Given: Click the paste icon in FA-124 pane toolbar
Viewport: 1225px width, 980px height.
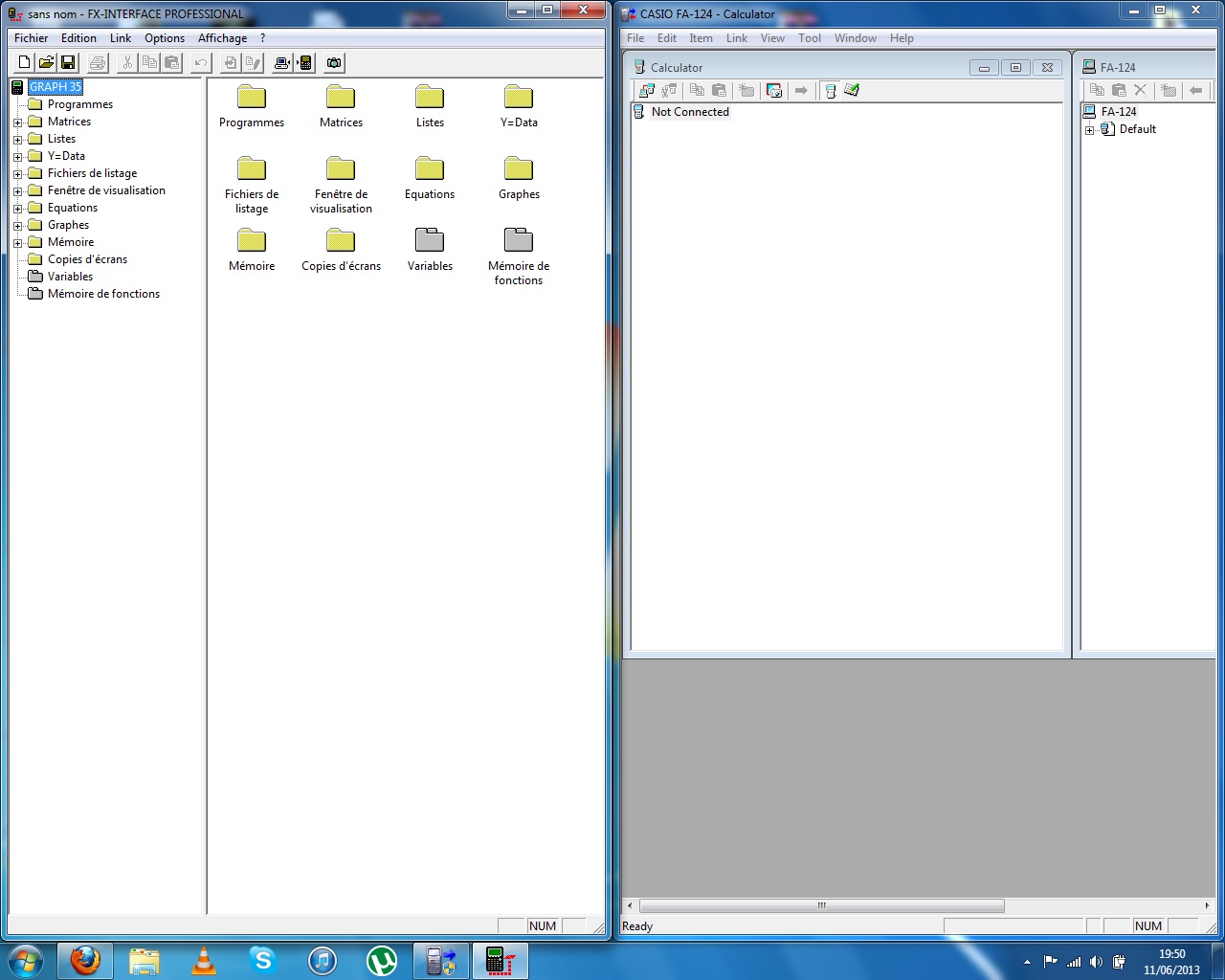Looking at the screenshot, I should coord(1119,90).
